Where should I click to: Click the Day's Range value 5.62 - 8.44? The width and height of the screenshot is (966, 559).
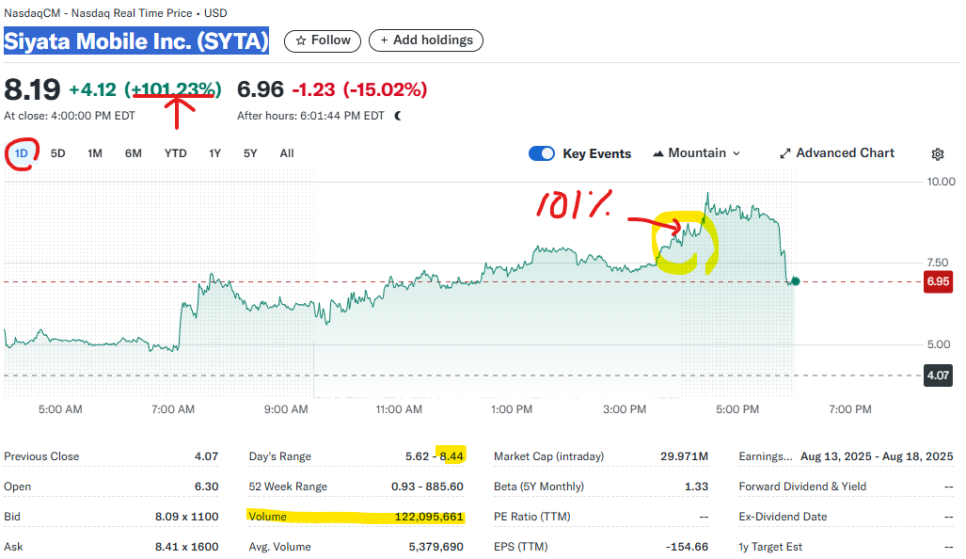pyautogui.click(x=434, y=457)
